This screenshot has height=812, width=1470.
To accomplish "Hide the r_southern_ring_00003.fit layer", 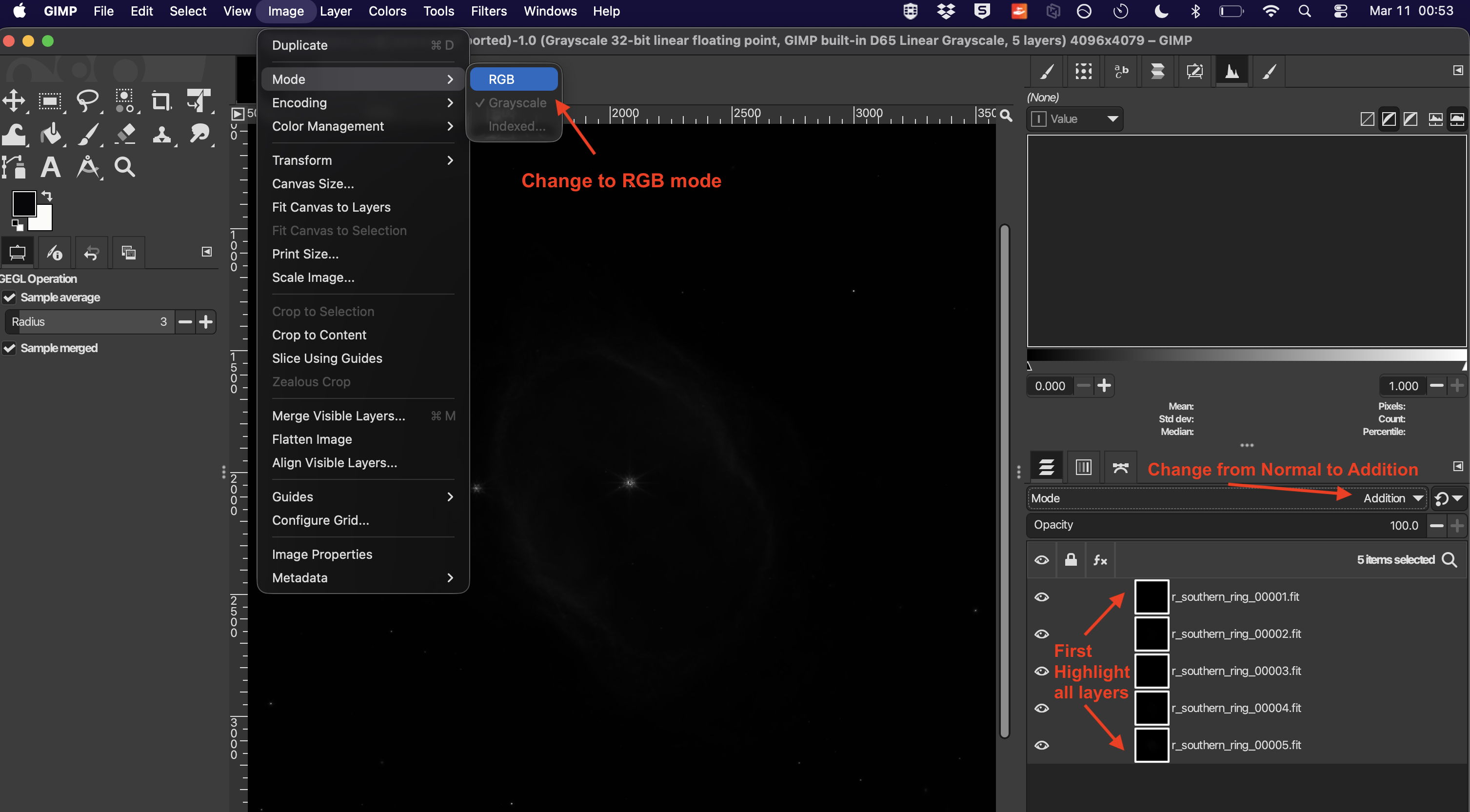I will coord(1041,671).
